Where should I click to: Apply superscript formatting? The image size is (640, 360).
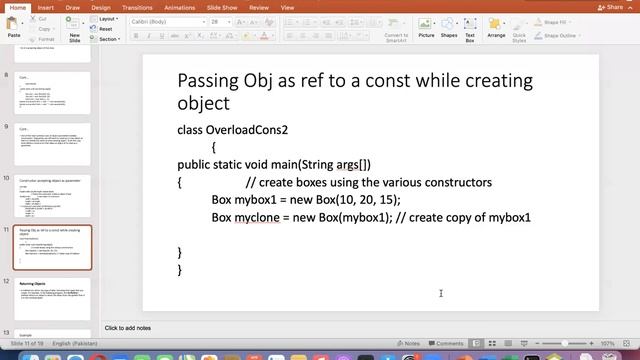click(x=187, y=36)
